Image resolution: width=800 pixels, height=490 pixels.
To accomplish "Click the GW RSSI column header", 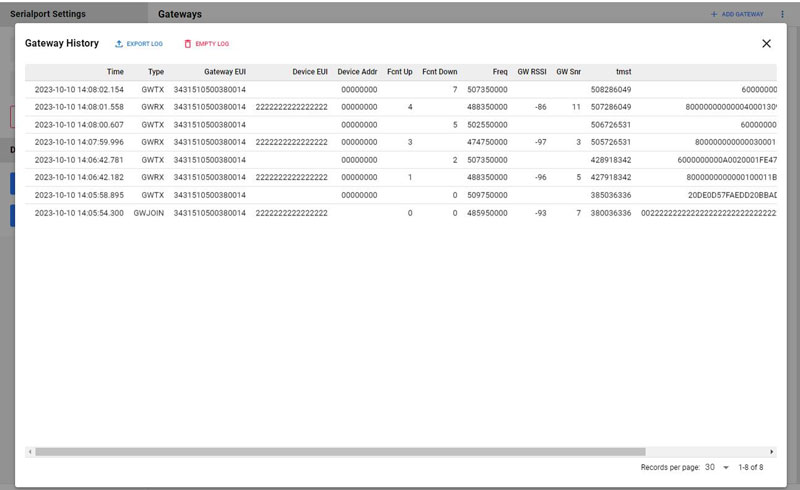I will [531, 72].
